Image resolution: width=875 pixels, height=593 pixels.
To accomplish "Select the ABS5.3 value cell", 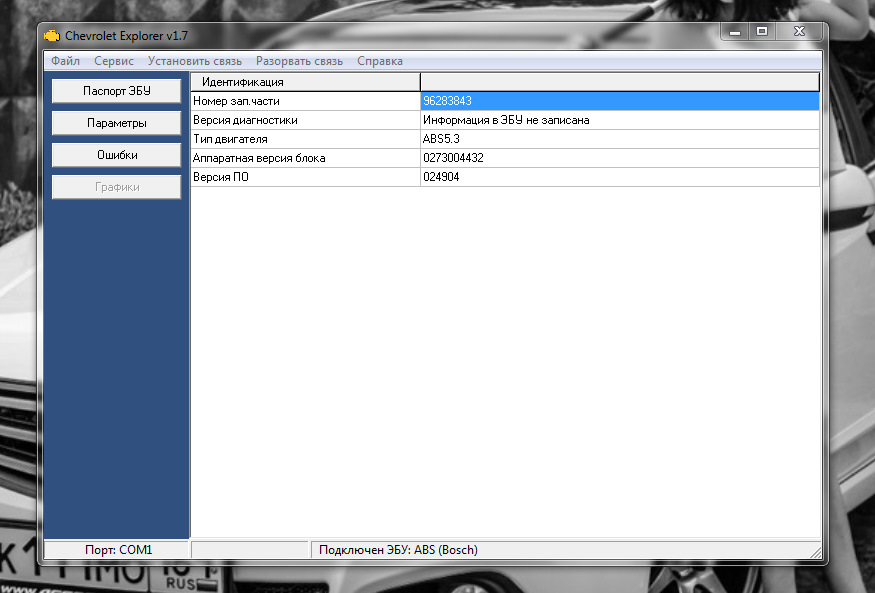I will 620,139.
